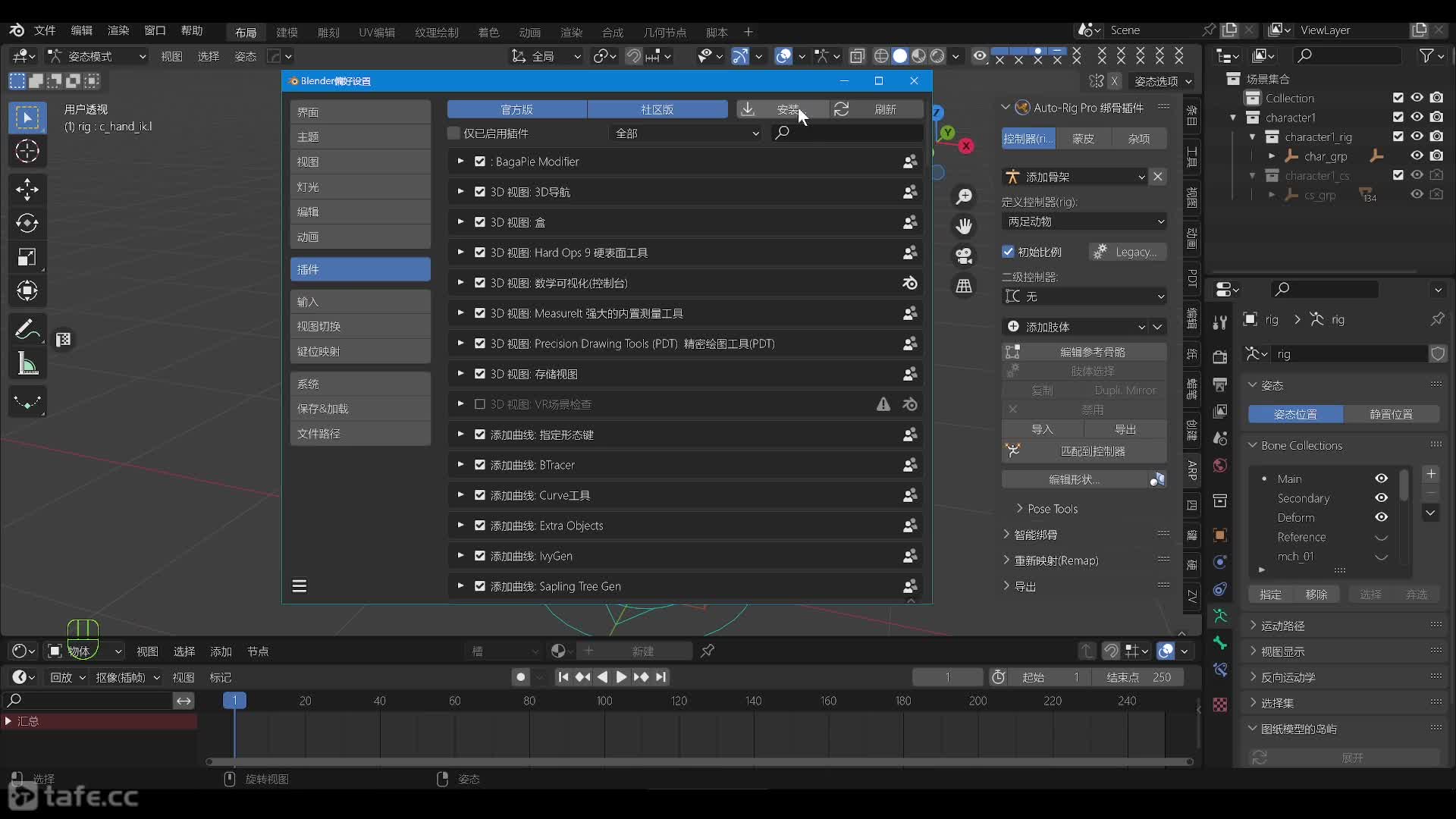Switch perspective/orthographic grid icon
1456x819 pixels.
[x=964, y=285]
